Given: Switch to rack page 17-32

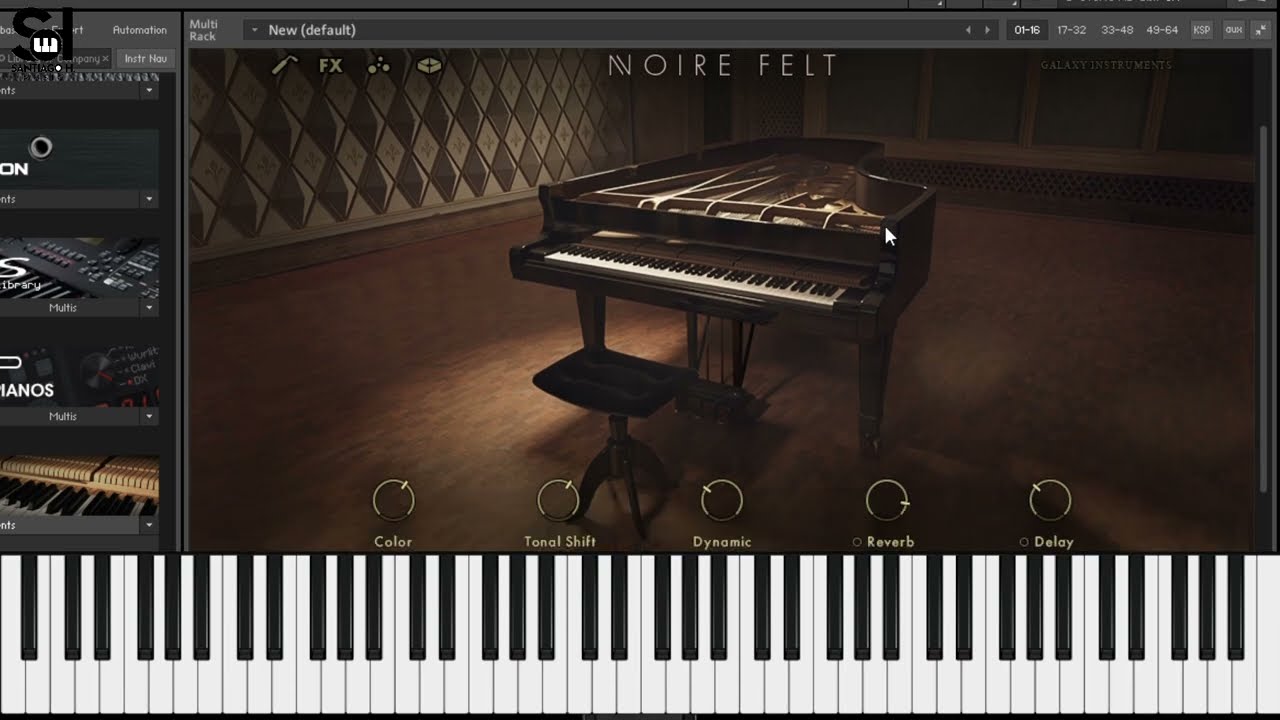Looking at the screenshot, I should [1071, 30].
